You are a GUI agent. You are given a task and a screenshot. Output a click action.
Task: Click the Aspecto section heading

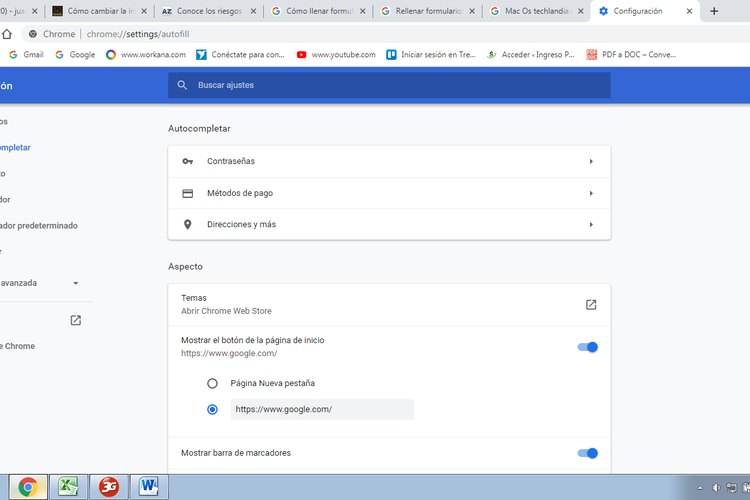[185, 267]
